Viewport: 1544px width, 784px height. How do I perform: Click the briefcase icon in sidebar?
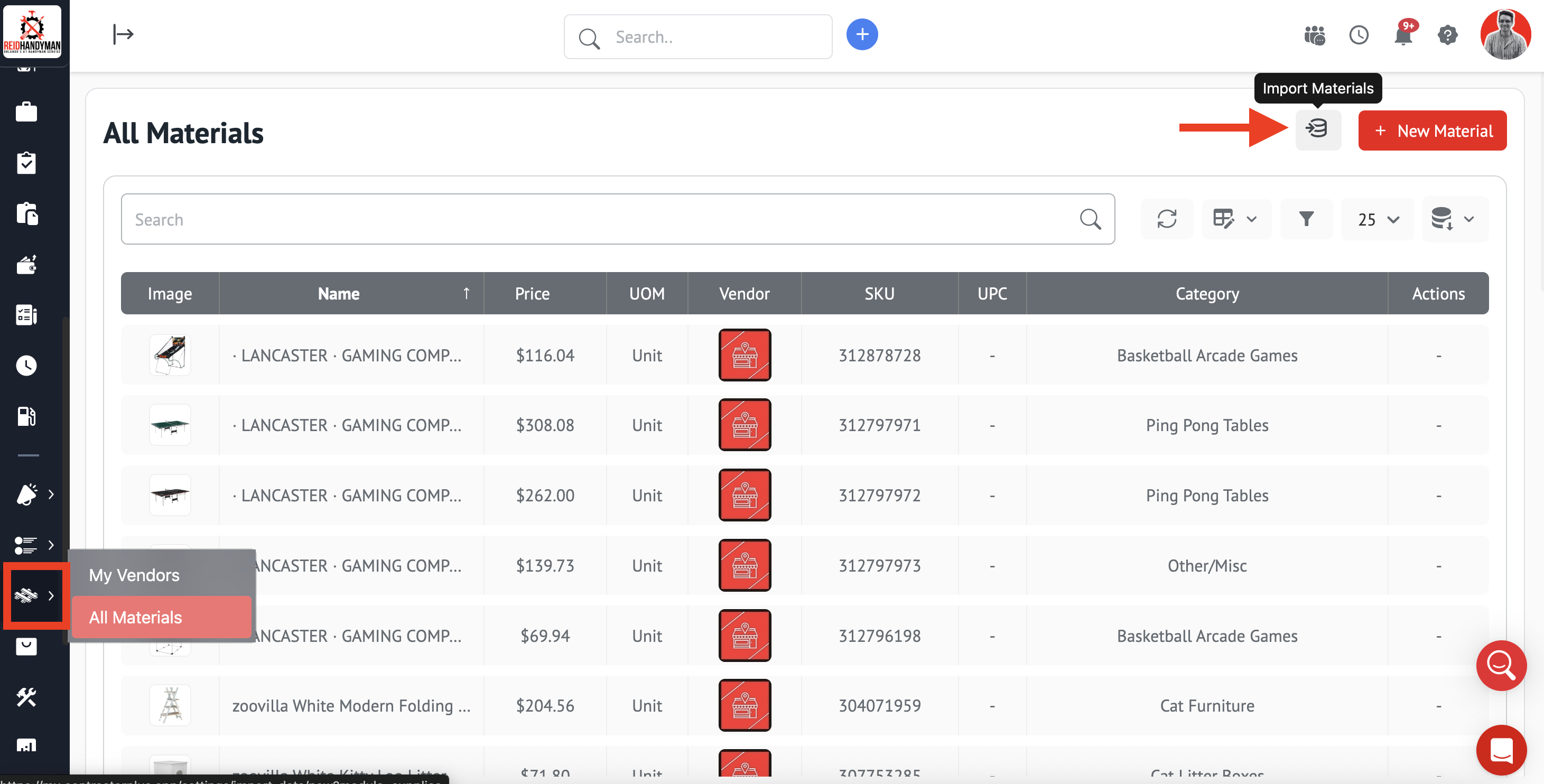click(x=26, y=112)
